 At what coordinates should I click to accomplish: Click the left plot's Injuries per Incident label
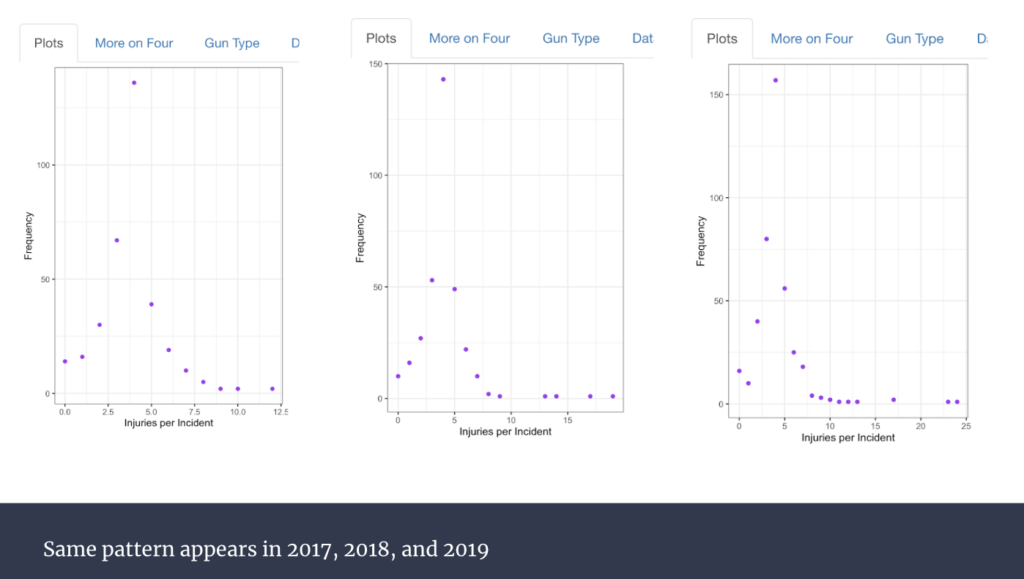[168, 423]
